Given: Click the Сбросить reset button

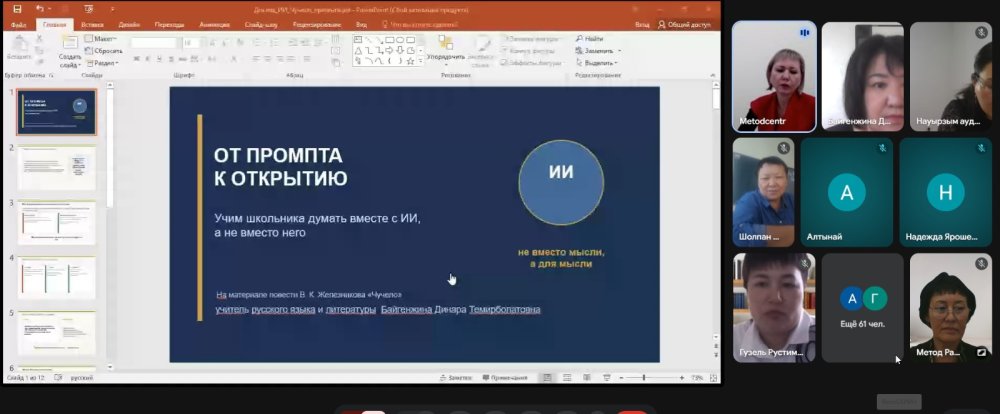Looking at the screenshot, I should tap(104, 50).
